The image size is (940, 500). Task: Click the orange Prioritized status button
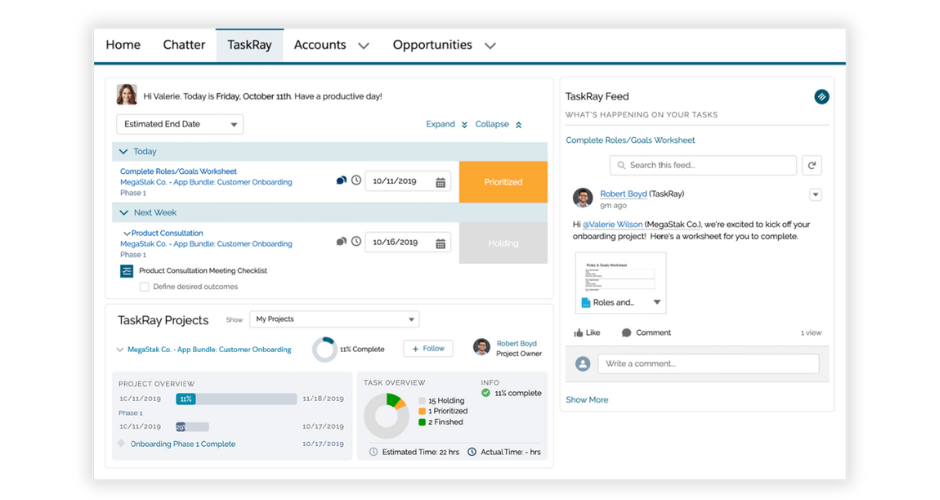[504, 182]
